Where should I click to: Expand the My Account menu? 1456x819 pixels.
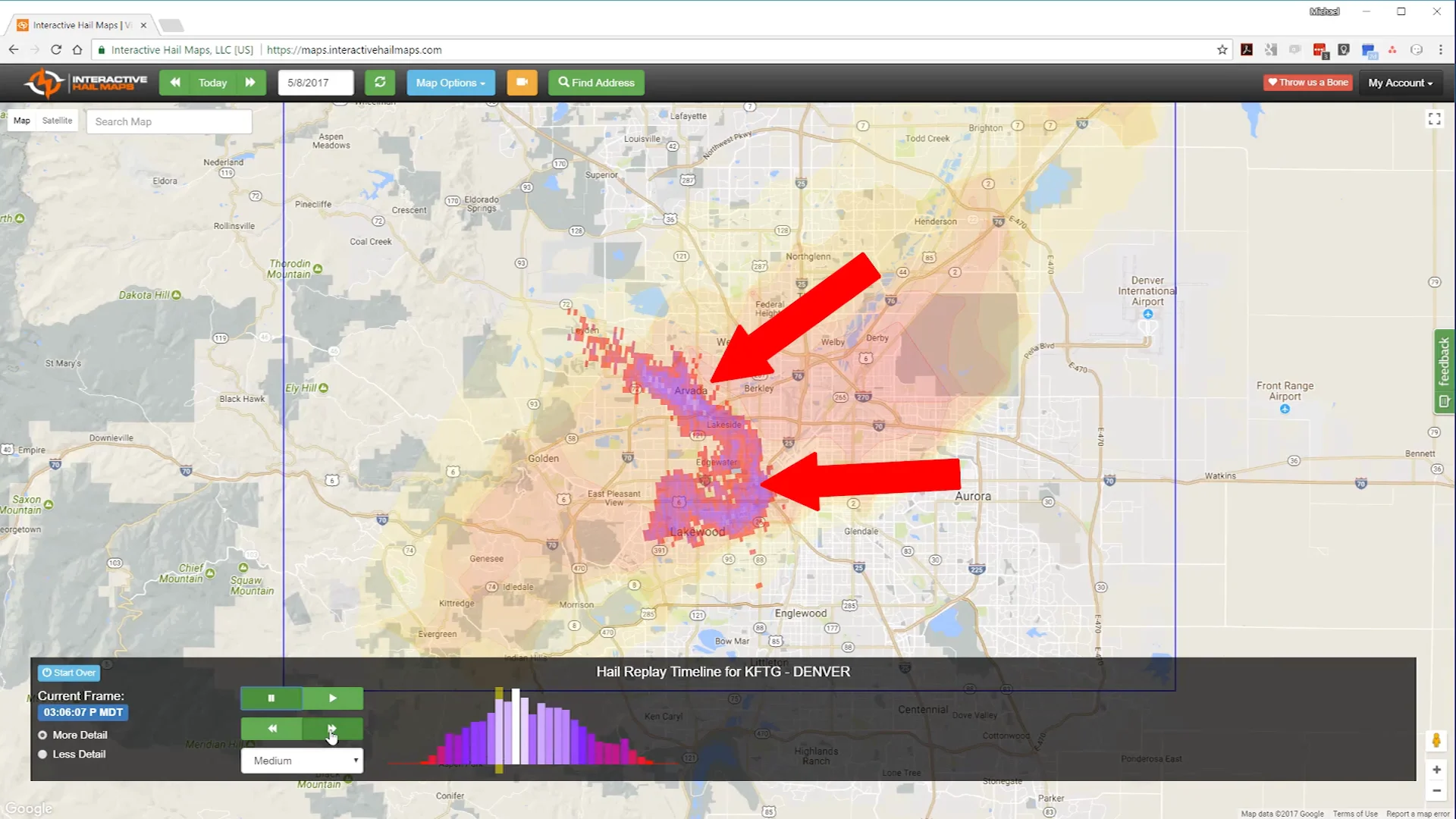click(x=1400, y=83)
